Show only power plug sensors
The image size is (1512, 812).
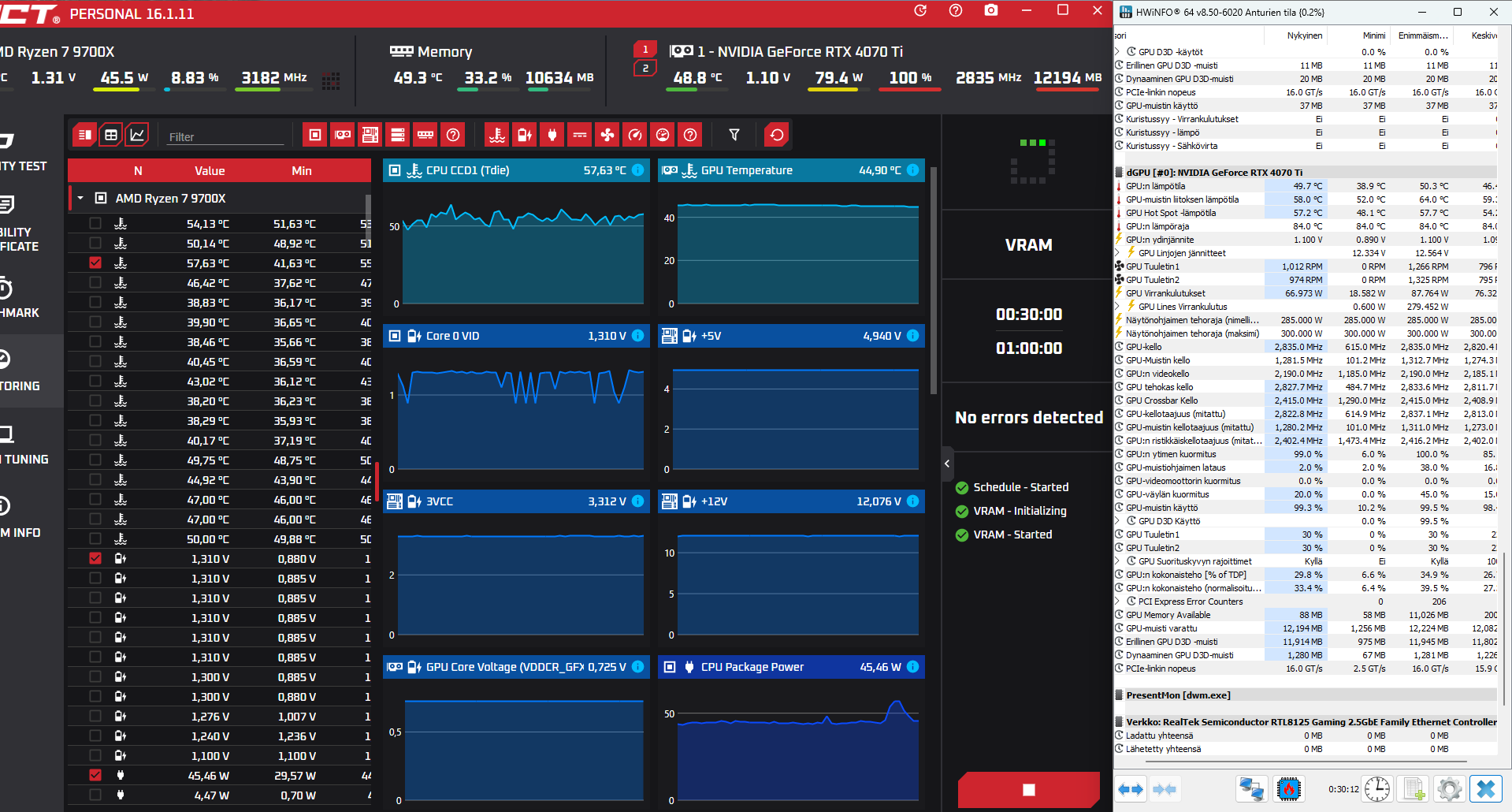tap(552, 135)
